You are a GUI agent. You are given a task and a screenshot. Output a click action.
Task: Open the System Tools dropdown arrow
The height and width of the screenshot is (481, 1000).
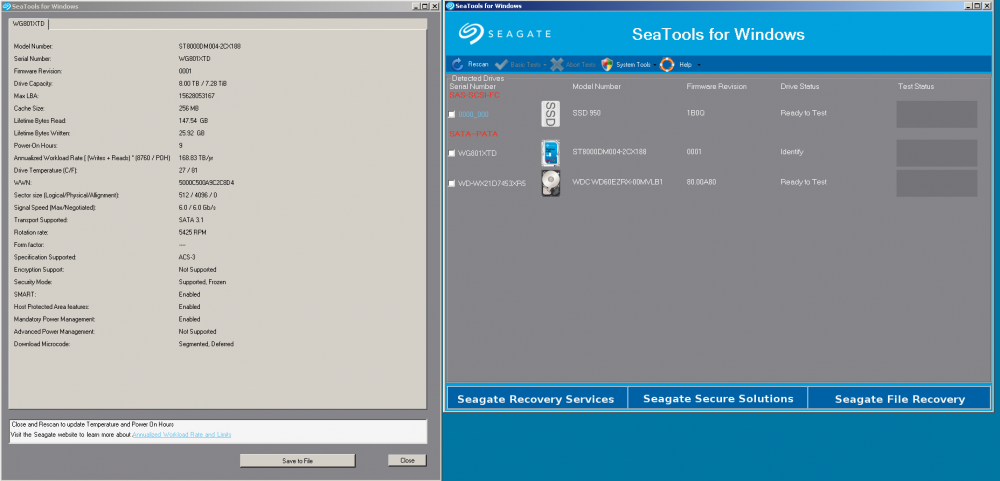pyautogui.click(x=655, y=65)
